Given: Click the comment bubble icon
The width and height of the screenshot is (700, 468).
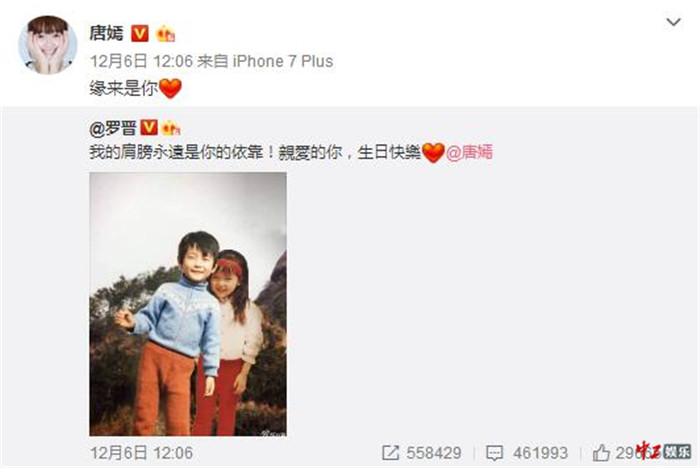Looking at the screenshot, I should tap(495, 453).
